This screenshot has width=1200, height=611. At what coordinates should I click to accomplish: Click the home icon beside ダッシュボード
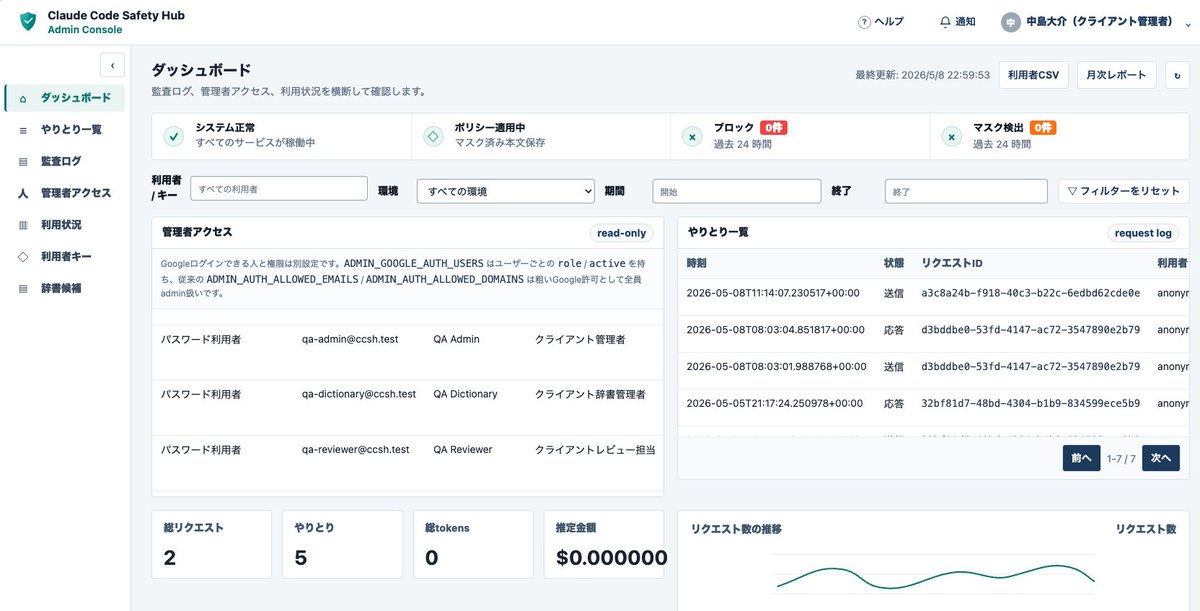tap(23, 98)
